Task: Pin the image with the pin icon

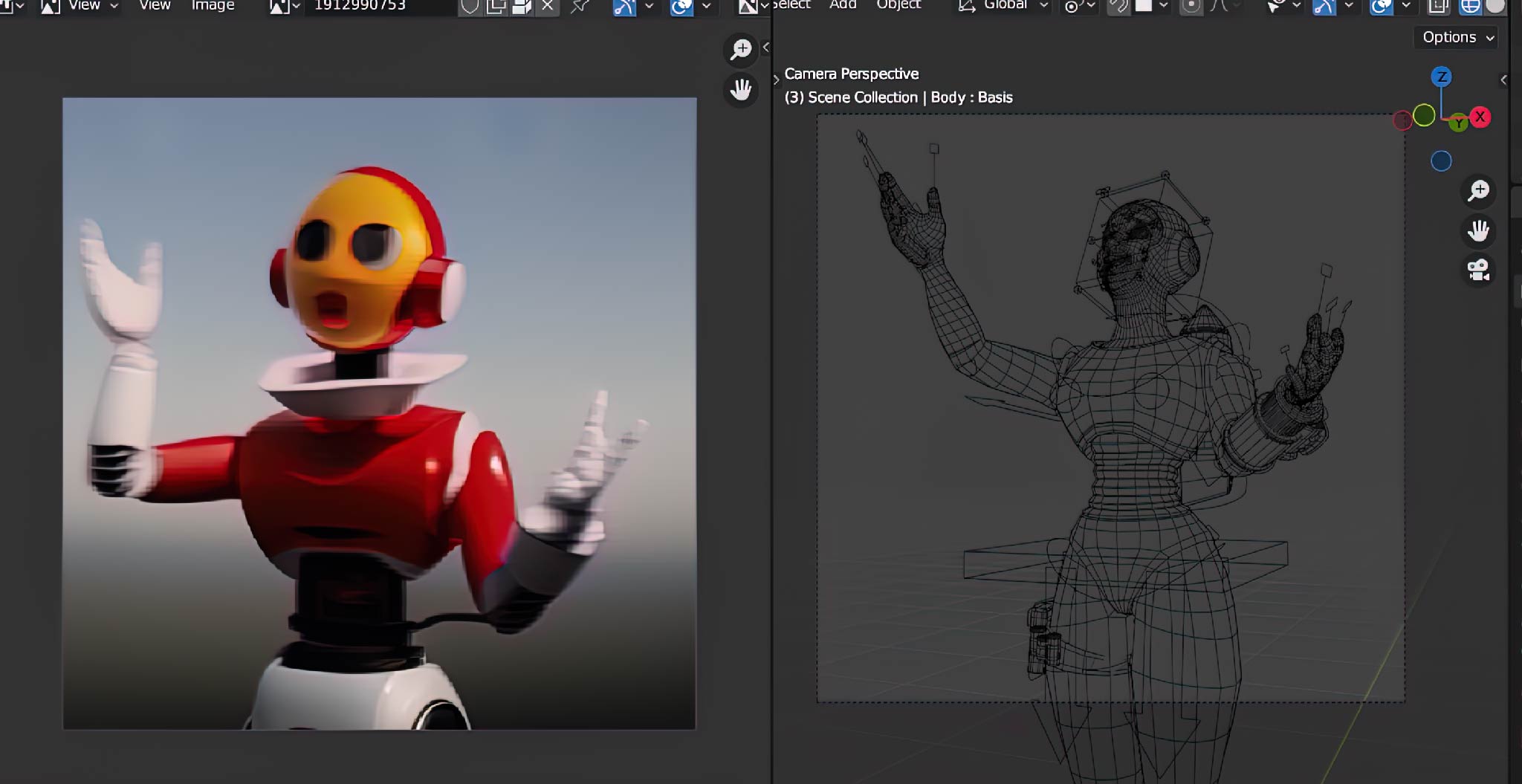Action: pos(580,6)
